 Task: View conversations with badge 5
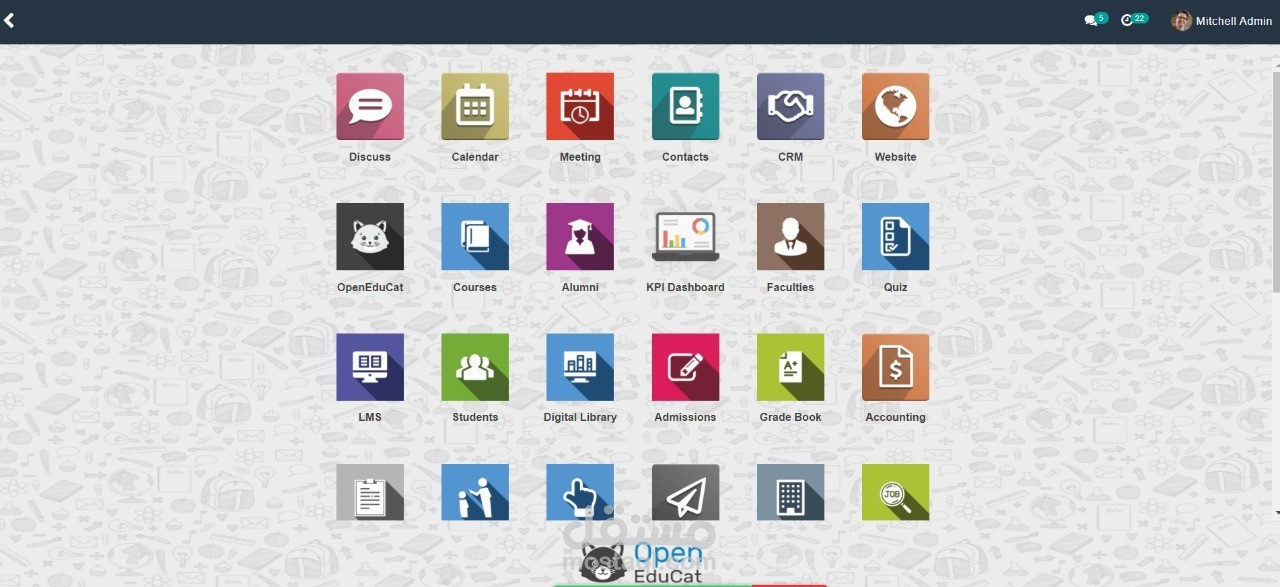pos(1095,20)
